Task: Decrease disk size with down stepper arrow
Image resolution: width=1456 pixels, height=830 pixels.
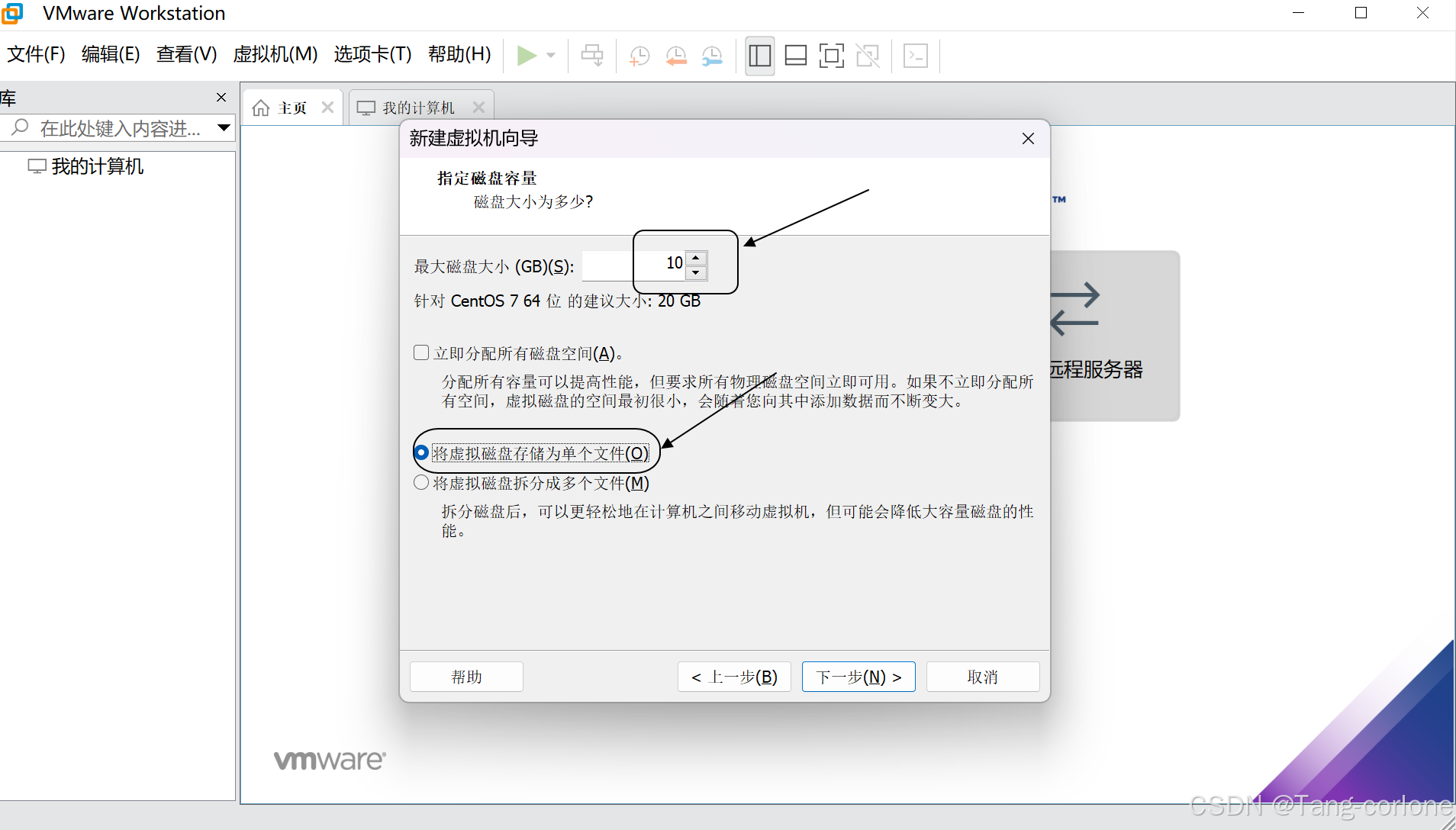Action: tap(696, 273)
